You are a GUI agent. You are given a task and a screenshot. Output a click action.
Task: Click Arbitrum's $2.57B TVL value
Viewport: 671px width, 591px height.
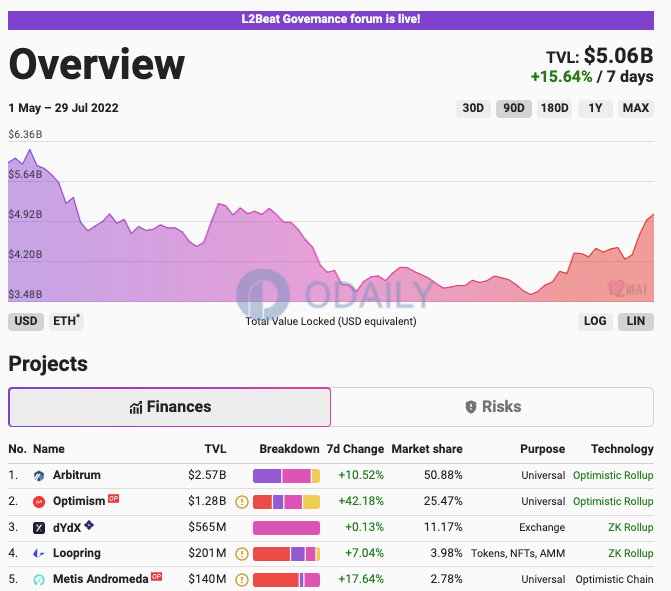pos(207,475)
